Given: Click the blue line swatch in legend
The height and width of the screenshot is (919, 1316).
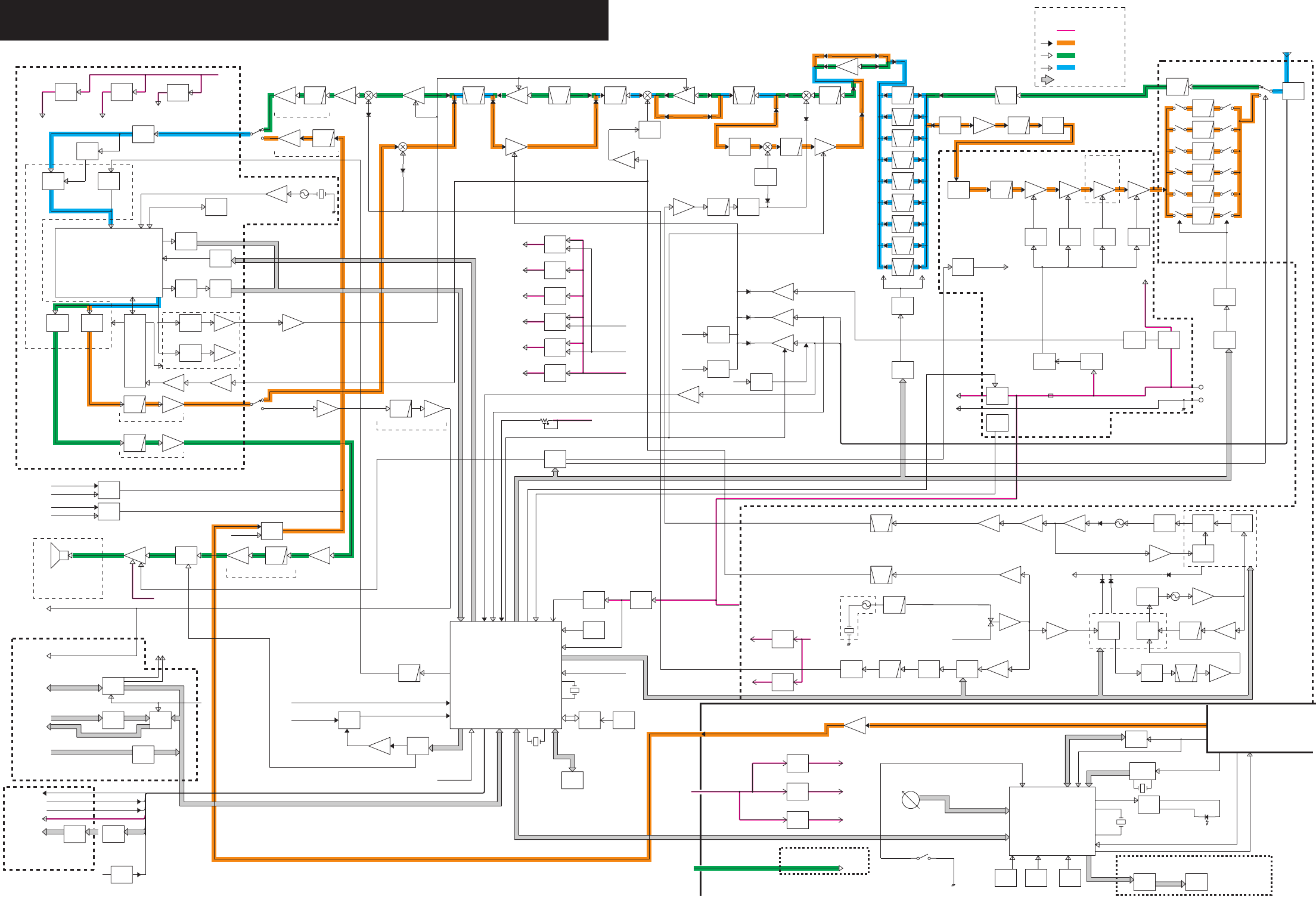Looking at the screenshot, I should [x=1066, y=67].
